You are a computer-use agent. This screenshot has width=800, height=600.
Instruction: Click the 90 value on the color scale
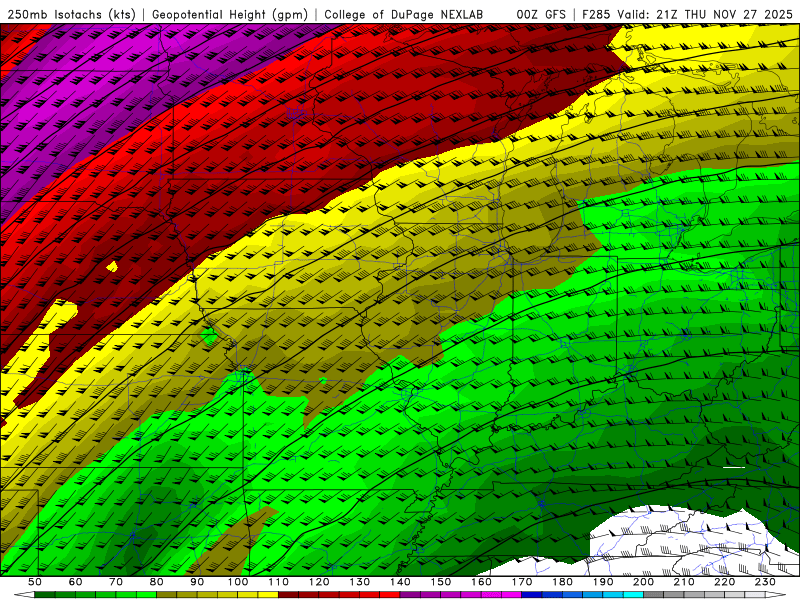pyautogui.click(x=197, y=582)
